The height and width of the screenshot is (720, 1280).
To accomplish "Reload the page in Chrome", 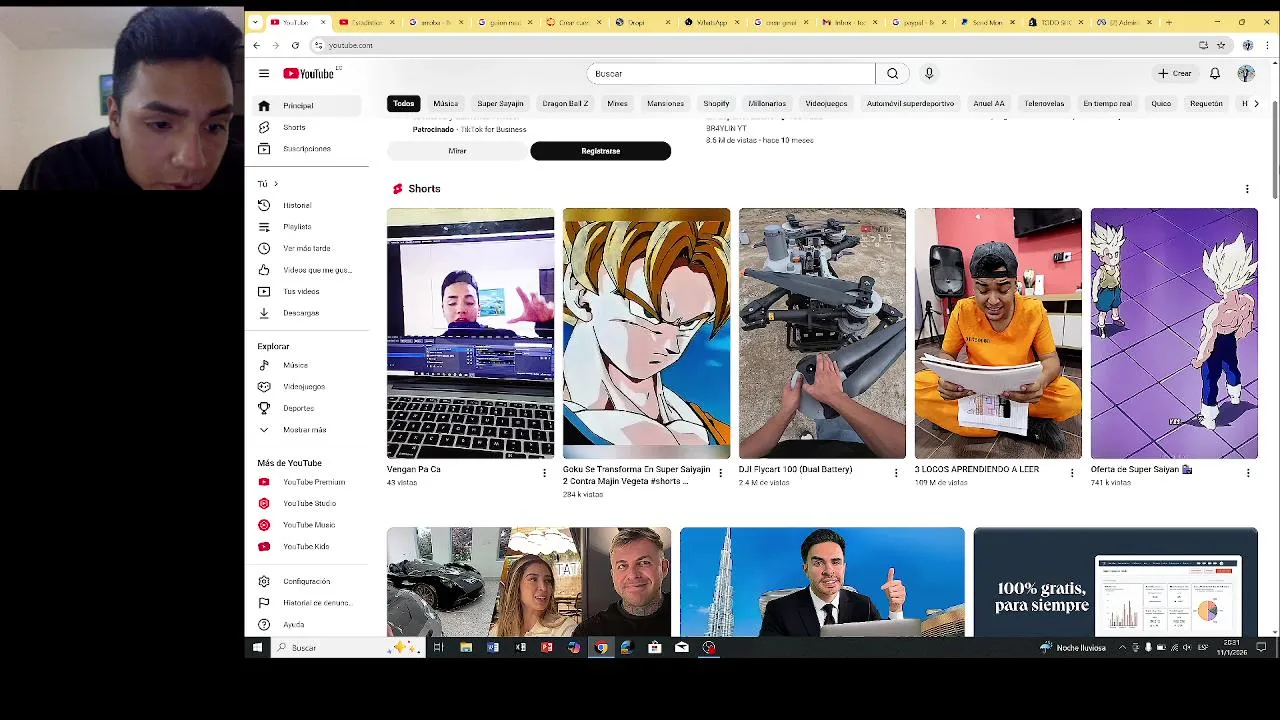I will pyautogui.click(x=295, y=45).
